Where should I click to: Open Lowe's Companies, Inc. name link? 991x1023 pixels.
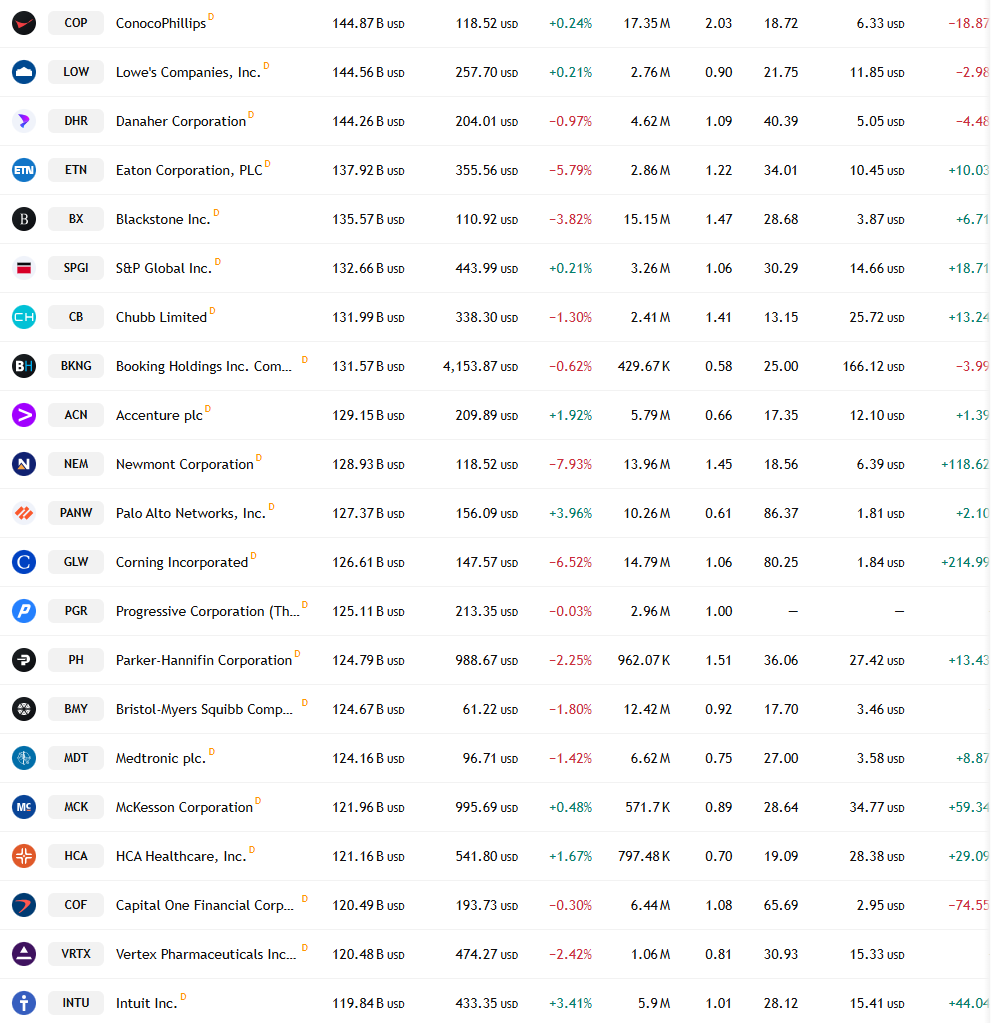[188, 72]
